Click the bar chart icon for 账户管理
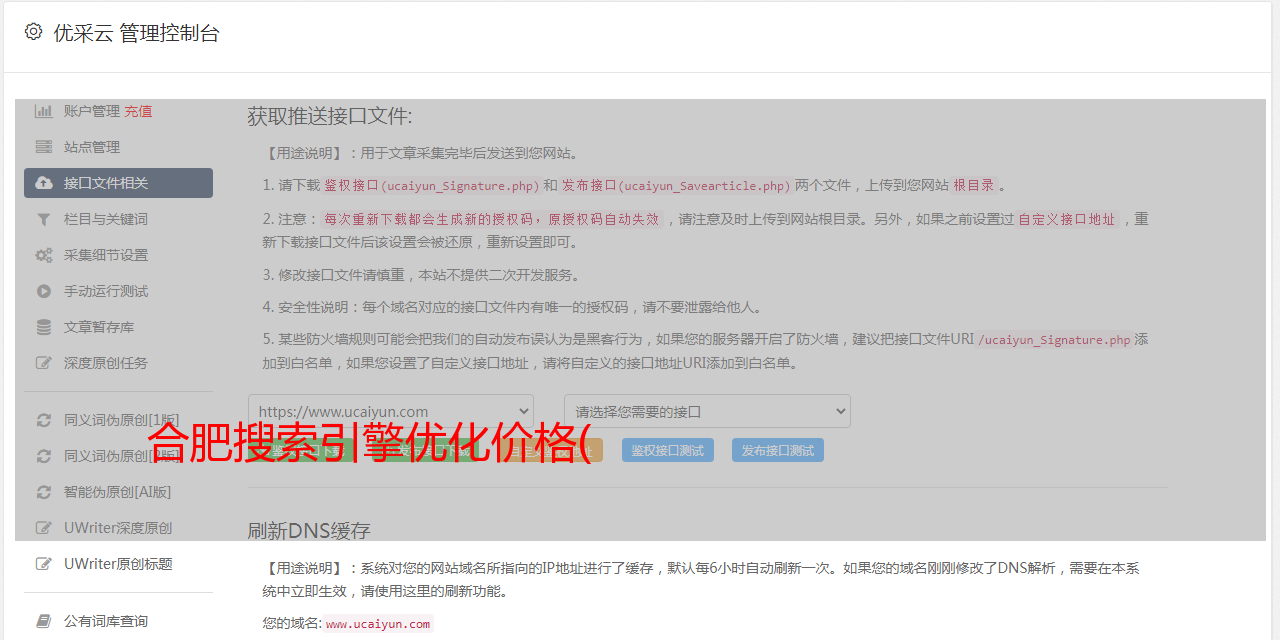 44,111
